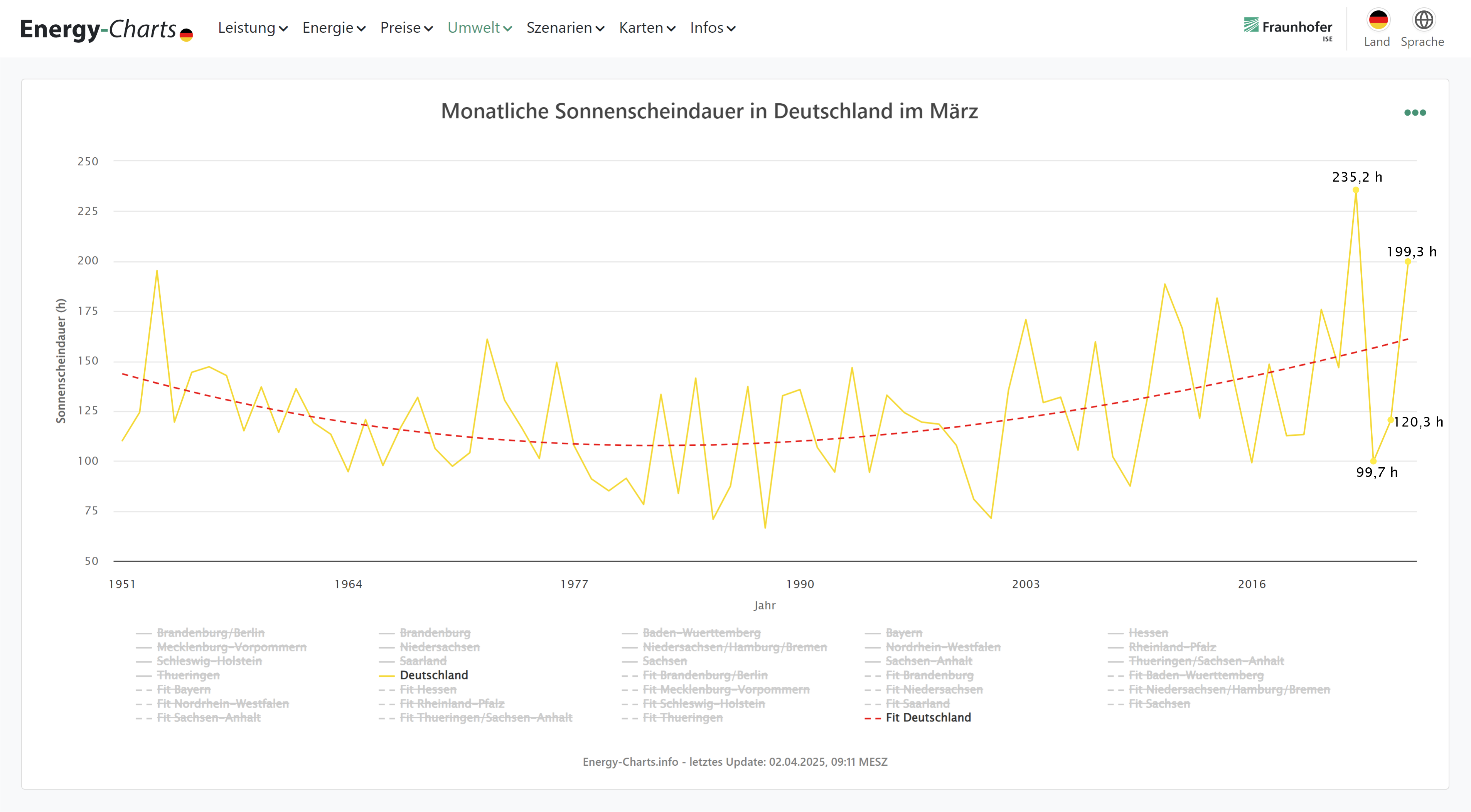Show the Fit Nordrhein-Westfalen legend series
This screenshot has height=812, width=1471.
point(212,704)
